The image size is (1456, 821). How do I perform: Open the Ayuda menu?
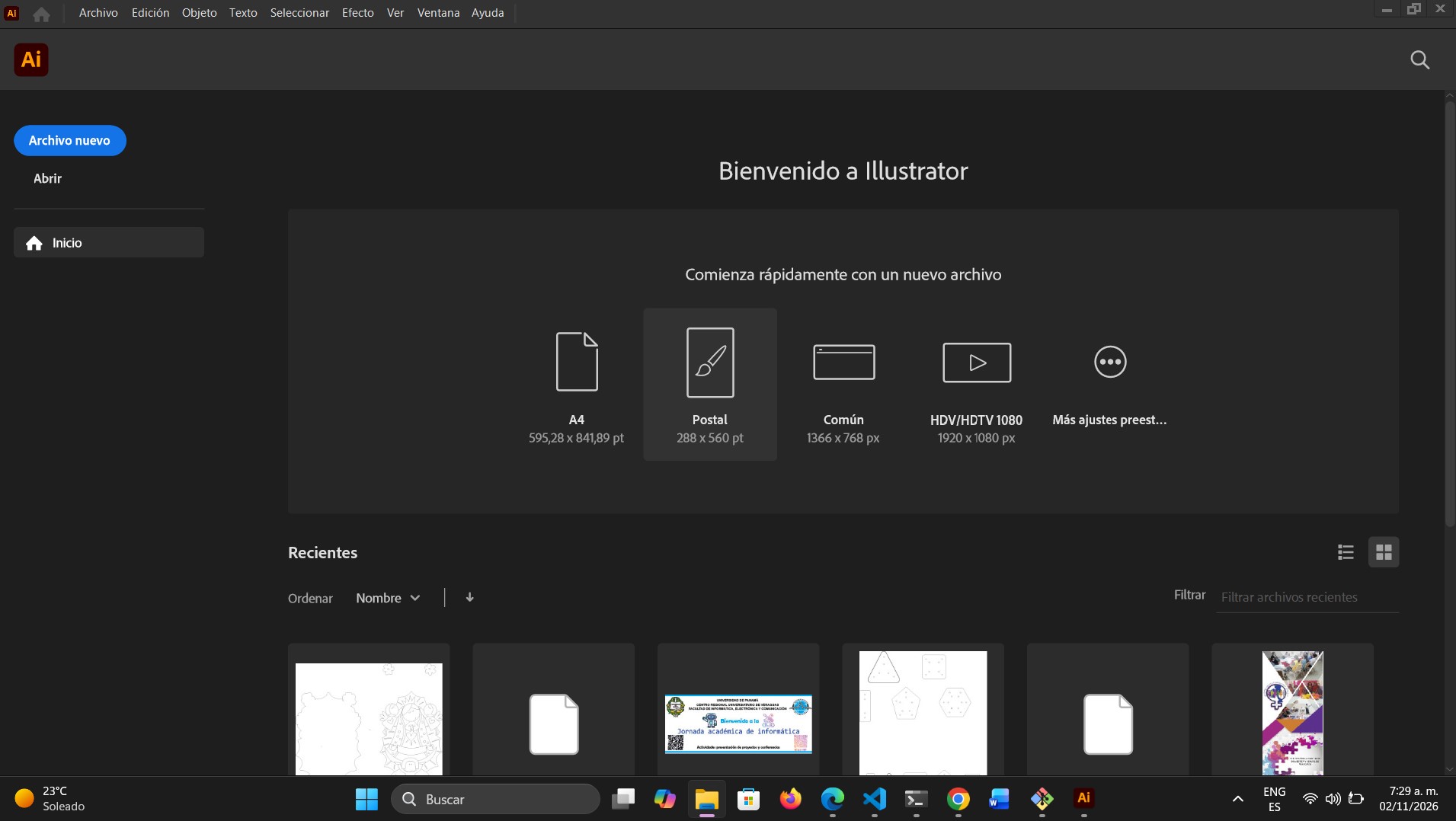pyautogui.click(x=488, y=13)
